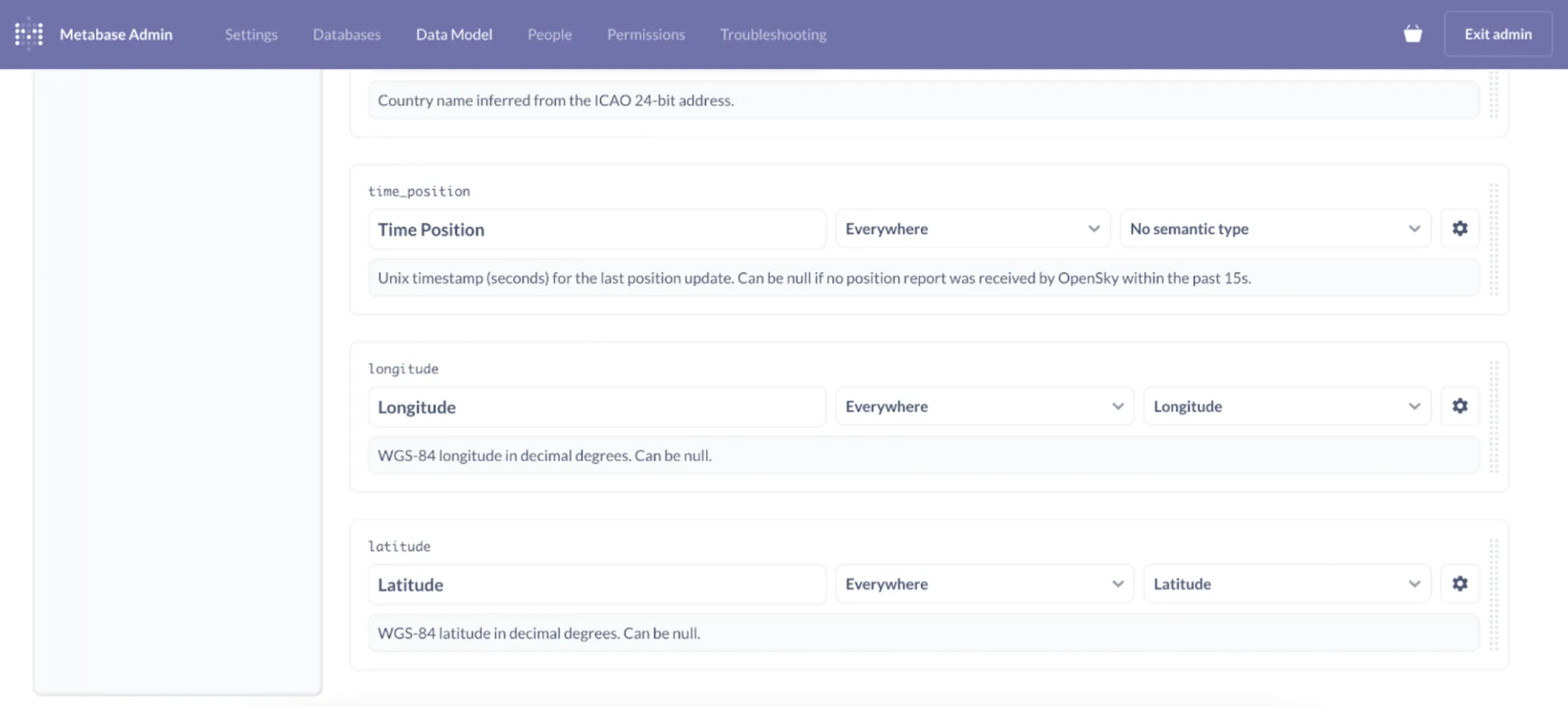Switch to the Databases admin section
The image size is (1568, 707).
(347, 34)
